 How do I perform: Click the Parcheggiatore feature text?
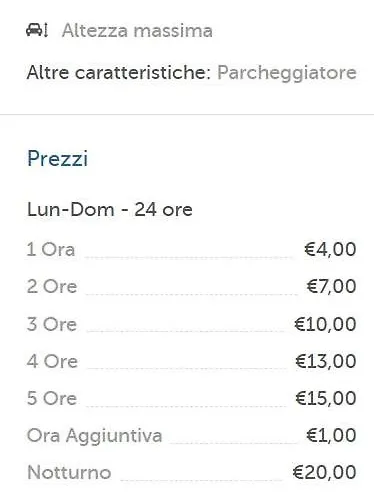(287, 73)
